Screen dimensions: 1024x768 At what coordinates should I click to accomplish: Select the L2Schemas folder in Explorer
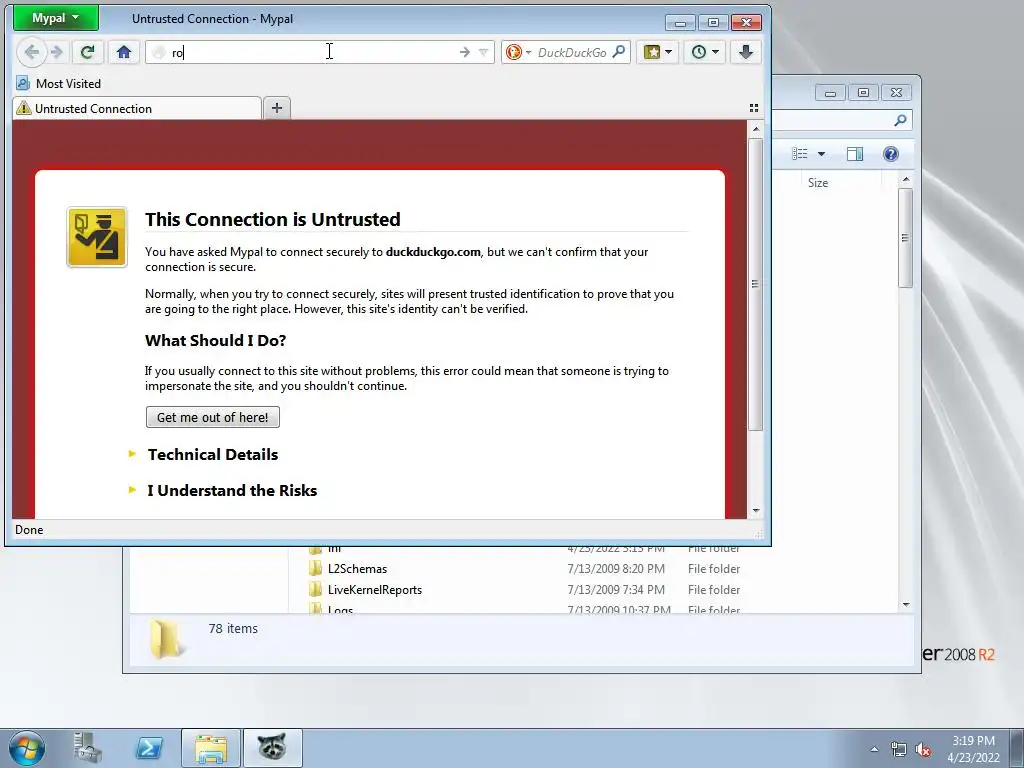(357, 569)
